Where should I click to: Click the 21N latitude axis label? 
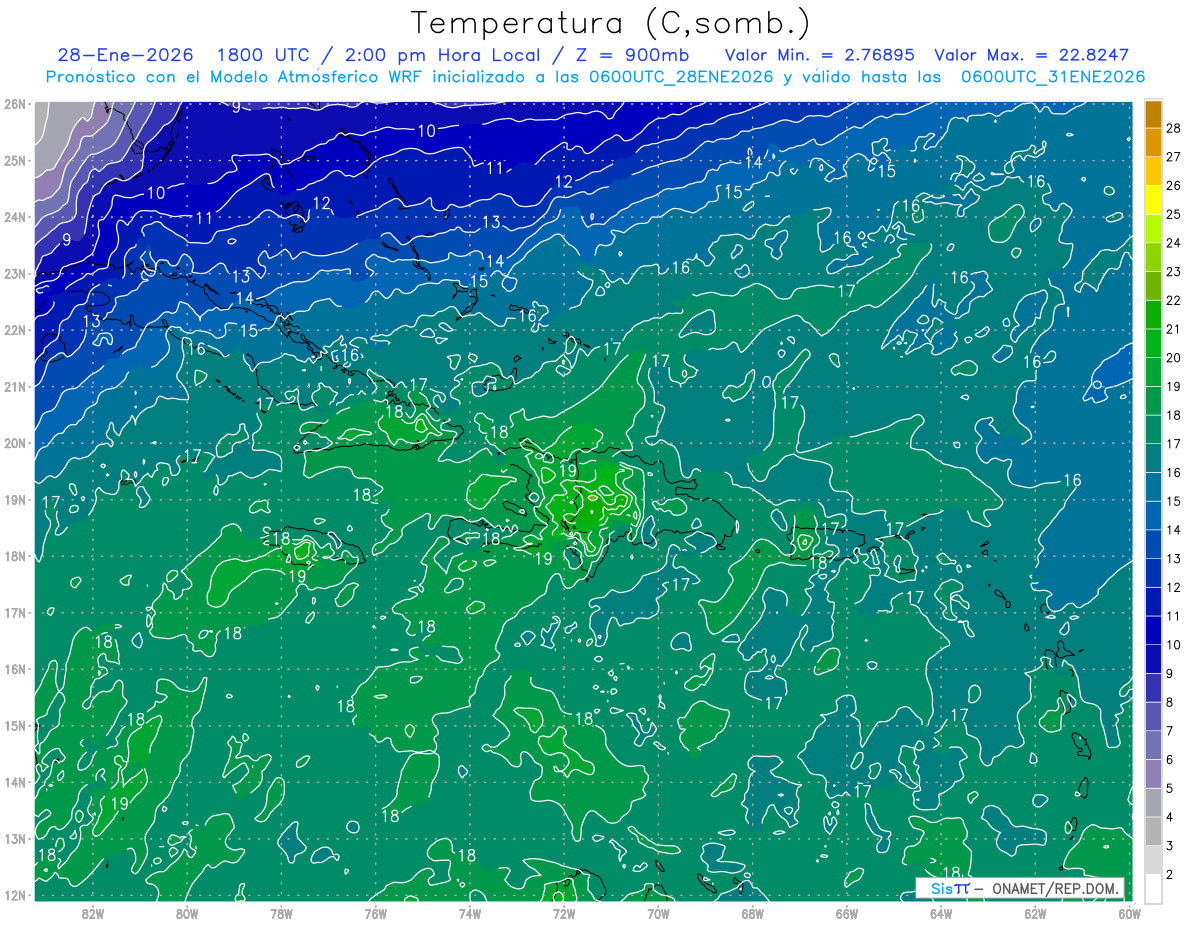click(15, 387)
